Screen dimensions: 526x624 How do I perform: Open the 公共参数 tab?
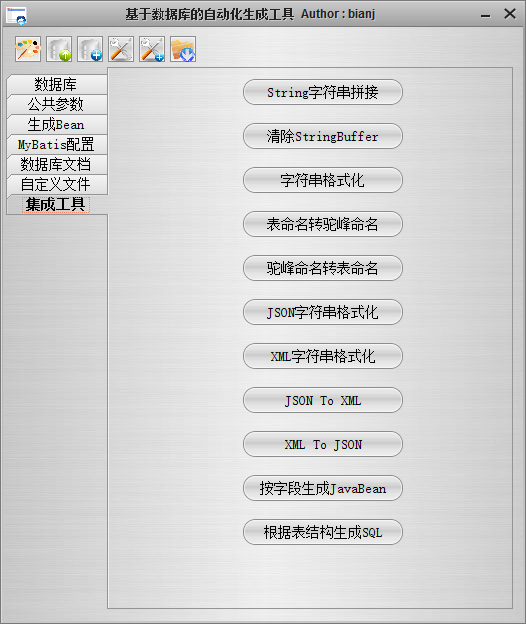tap(57, 105)
